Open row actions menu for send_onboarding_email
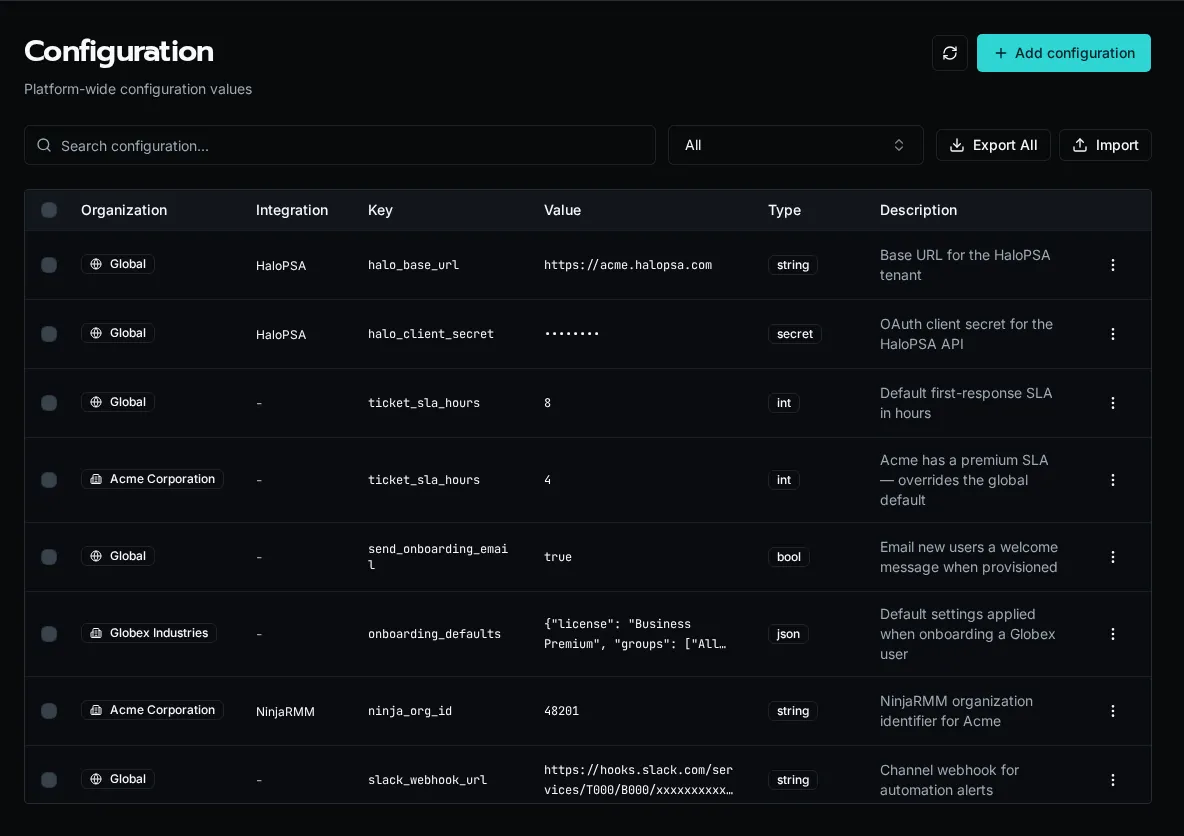This screenshot has height=836, width=1184. tap(1112, 557)
